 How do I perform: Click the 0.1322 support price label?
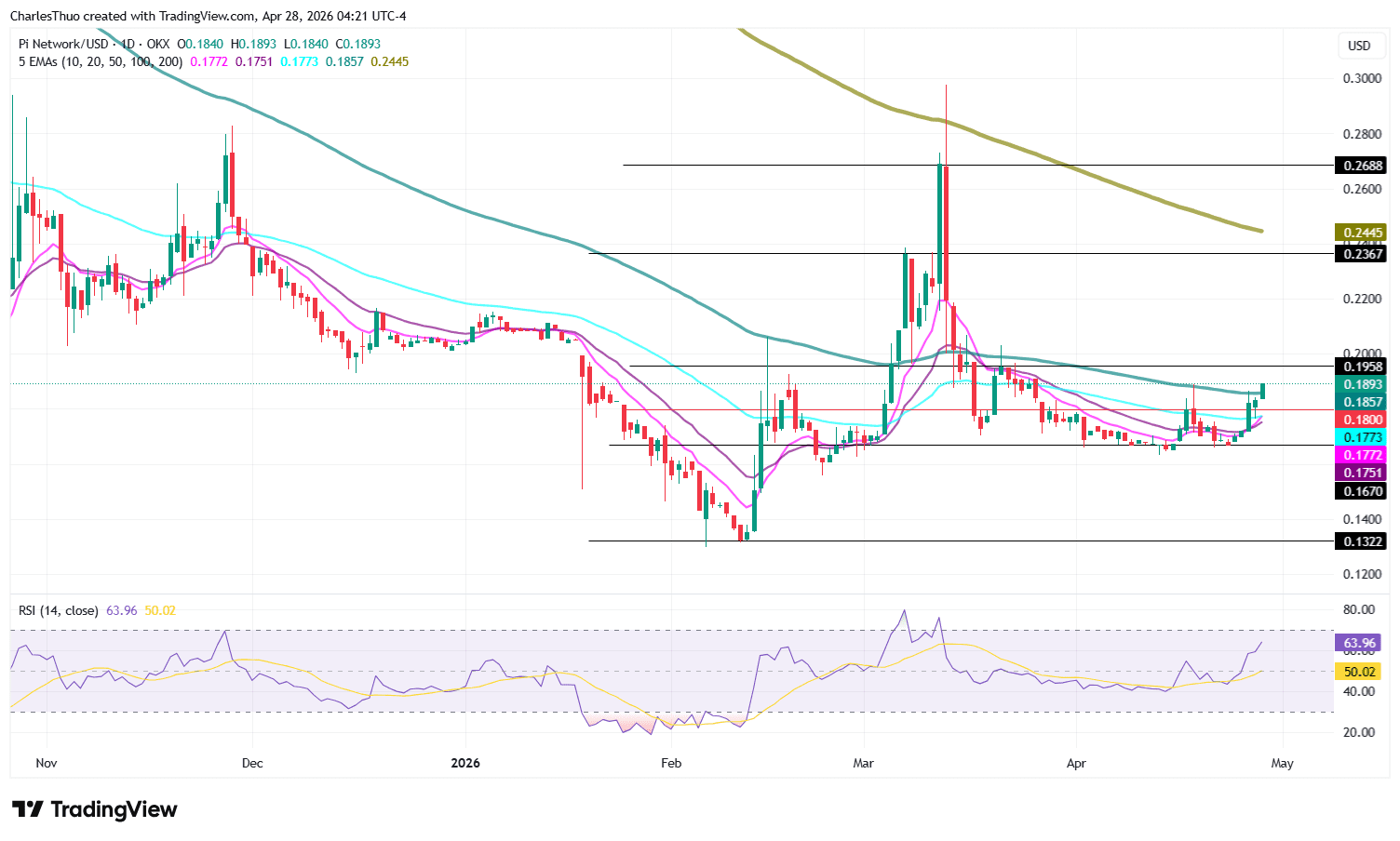tap(1361, 541)
